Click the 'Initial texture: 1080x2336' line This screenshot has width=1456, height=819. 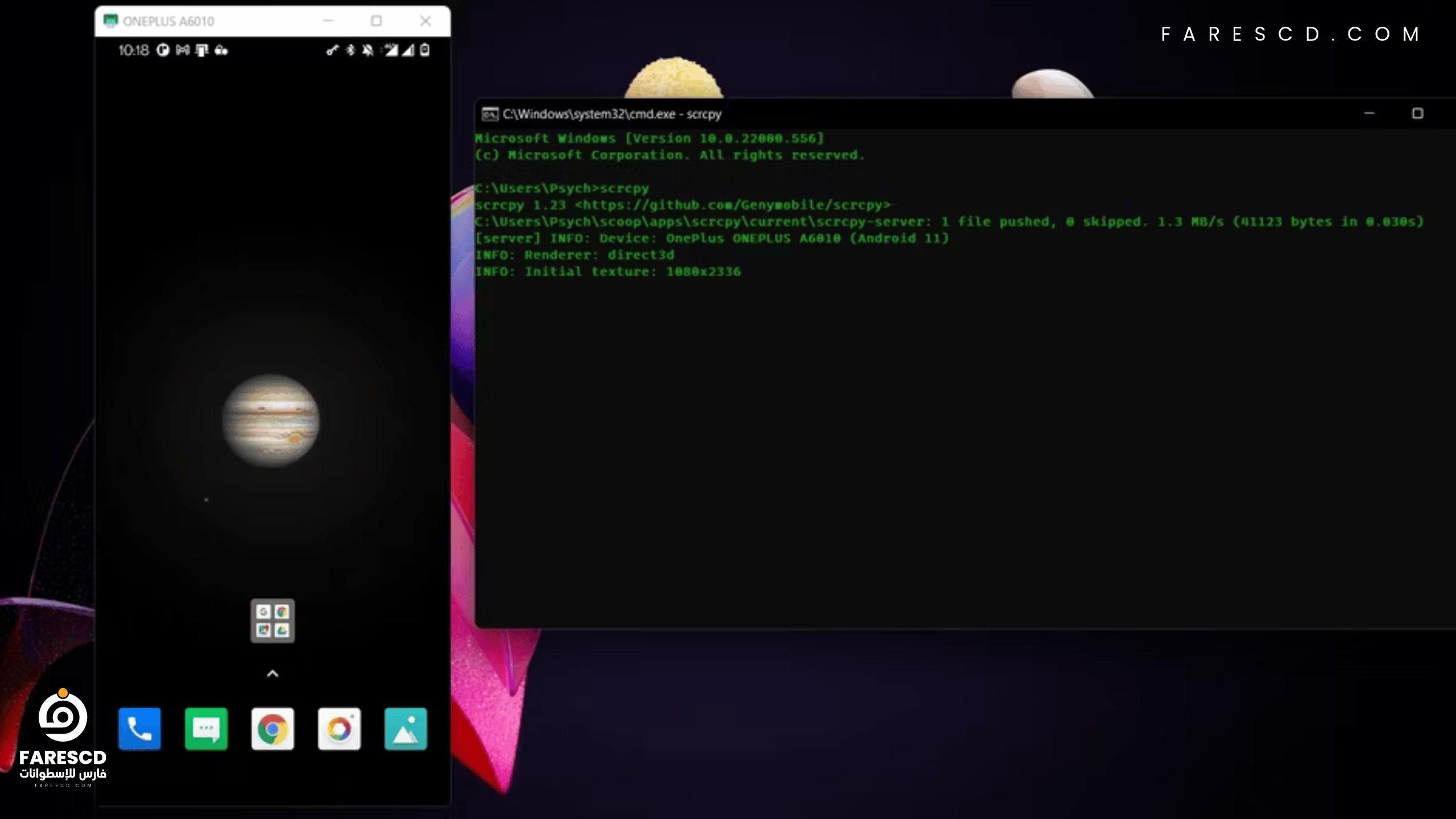608,271
